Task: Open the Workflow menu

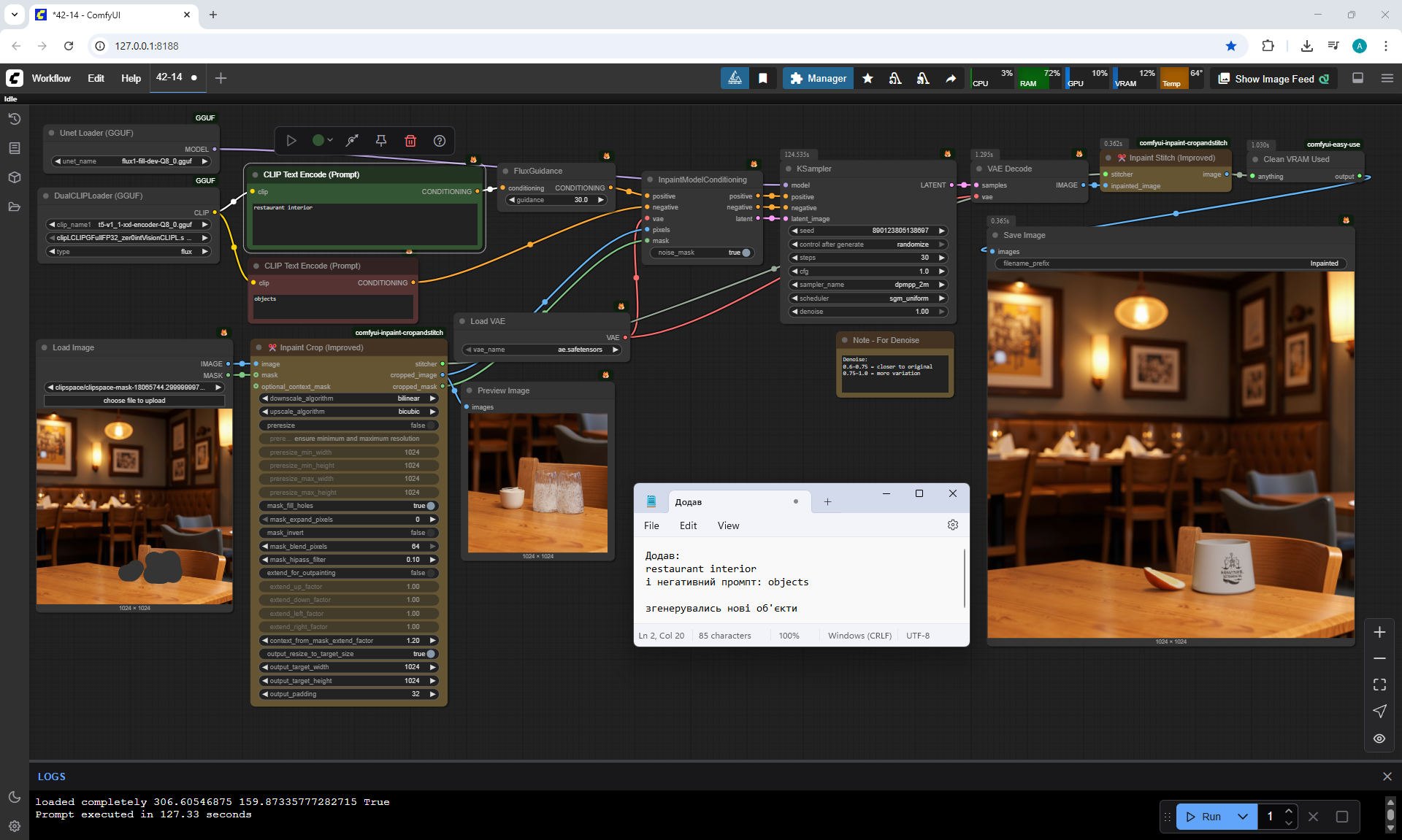Action: [51, 79]
